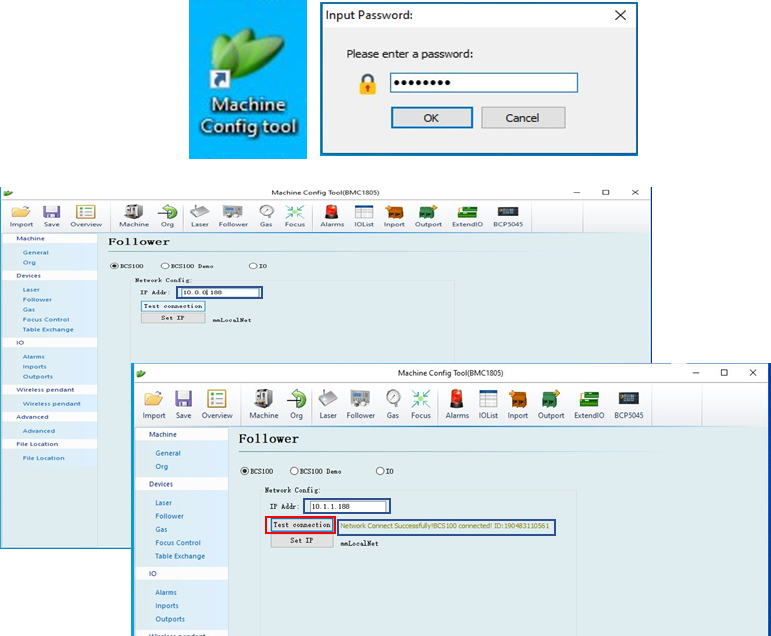
Task: Open Outport icon in the front window toolbar
Action: (551, 405)
